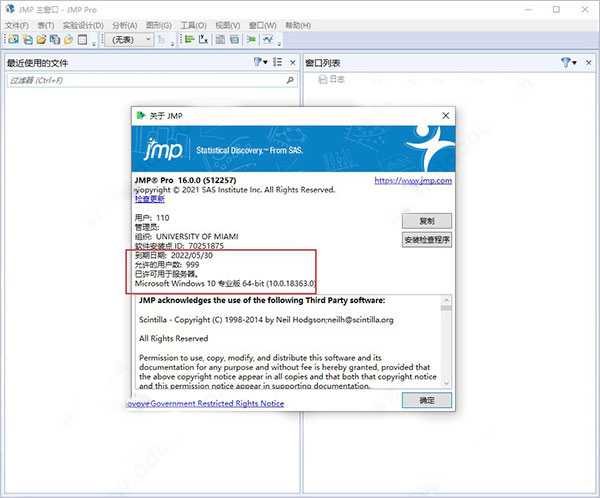
Task: Click the 安装检查程序 button
Action: [x=427, y=240]
